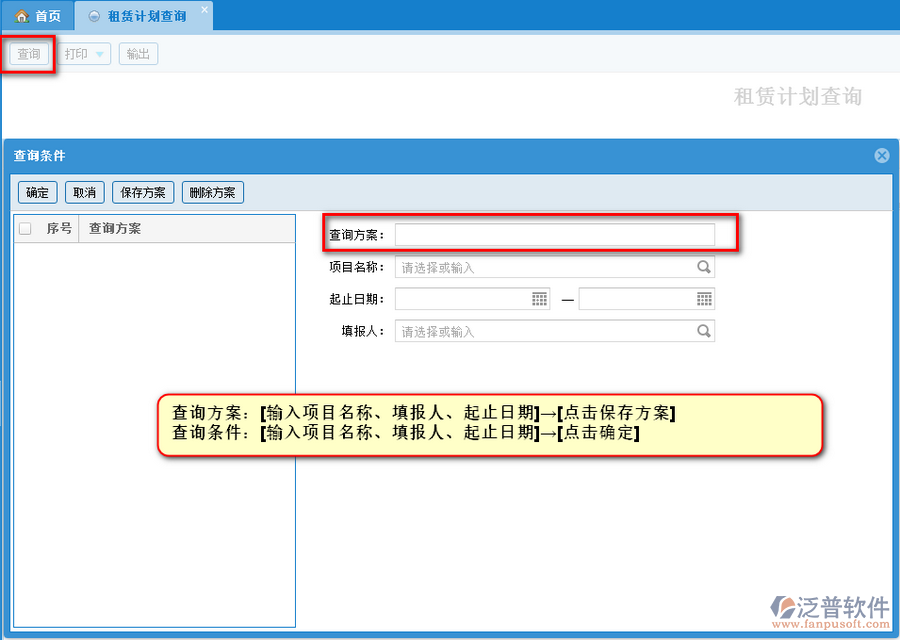Screen dimensions: 900x640
Task: Click 保存方案 to save the query scheme
Action: point(143,193)
